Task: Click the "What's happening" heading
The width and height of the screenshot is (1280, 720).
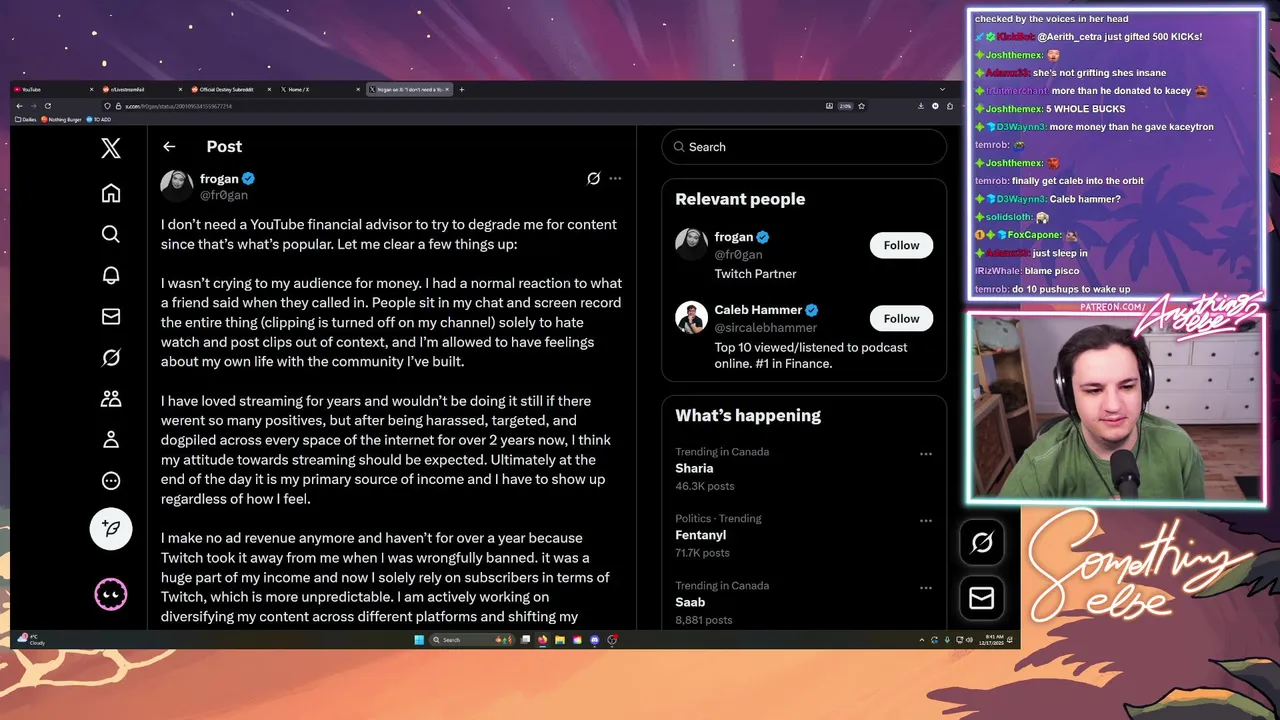Action: (748, 415)
